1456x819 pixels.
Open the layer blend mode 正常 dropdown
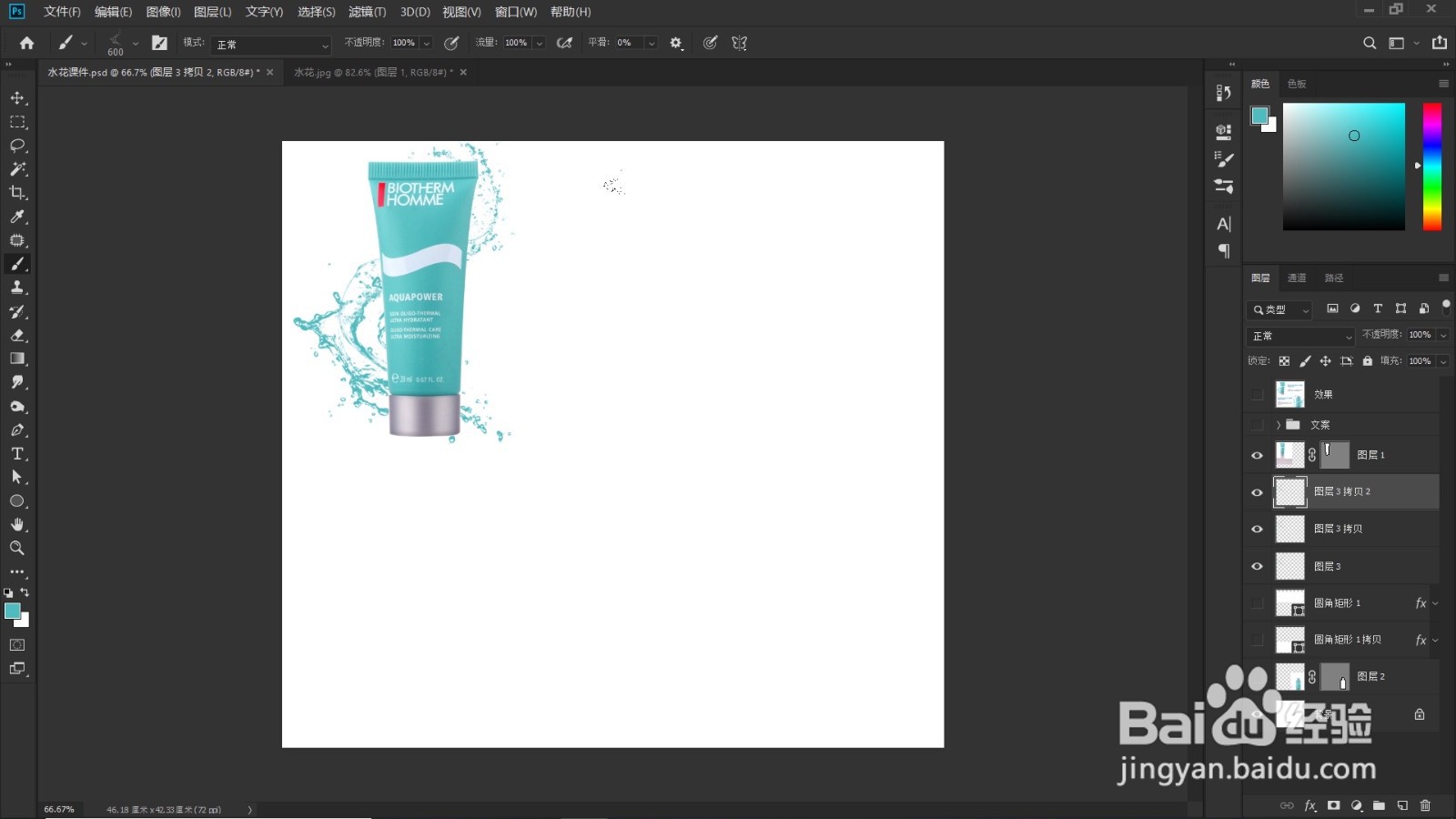1301,336
